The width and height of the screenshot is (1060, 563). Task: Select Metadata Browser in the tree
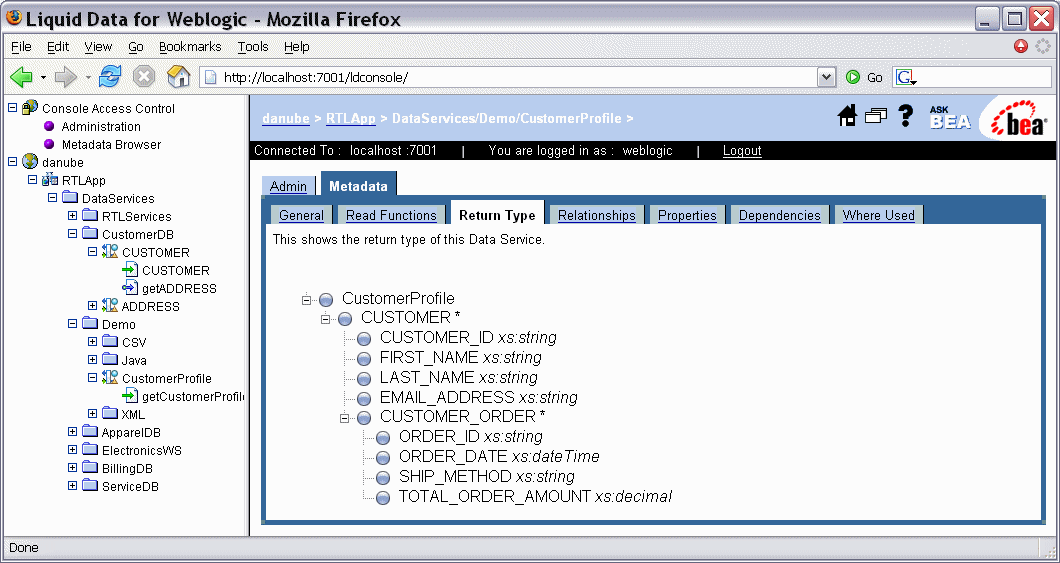[111, 144]
